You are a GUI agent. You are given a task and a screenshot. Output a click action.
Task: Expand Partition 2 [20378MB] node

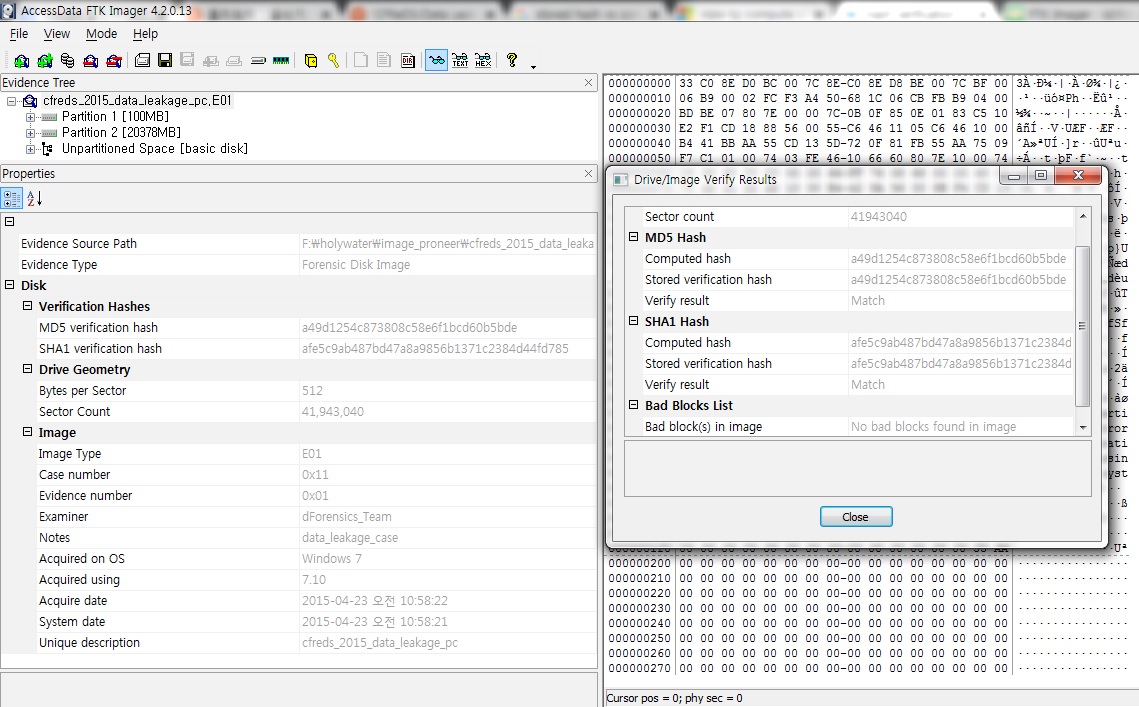[x=31, y=133]
